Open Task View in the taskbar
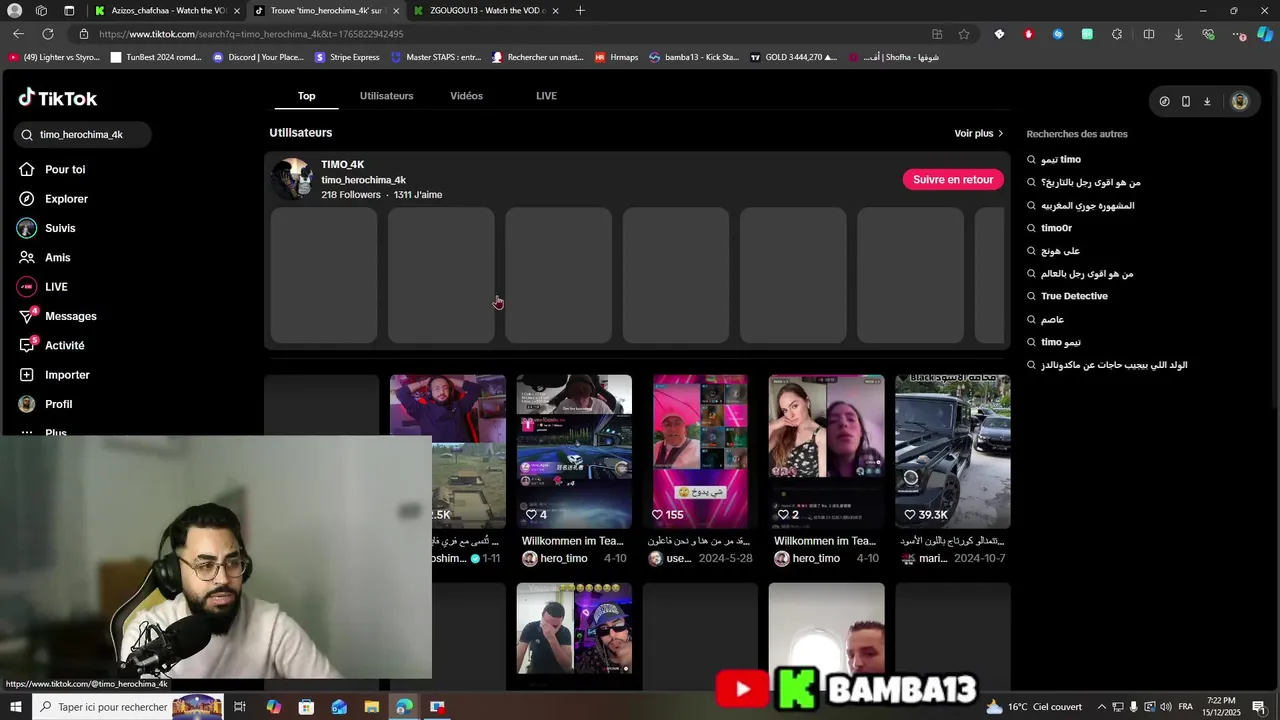The image size is (1280, 720). point(240,707)
